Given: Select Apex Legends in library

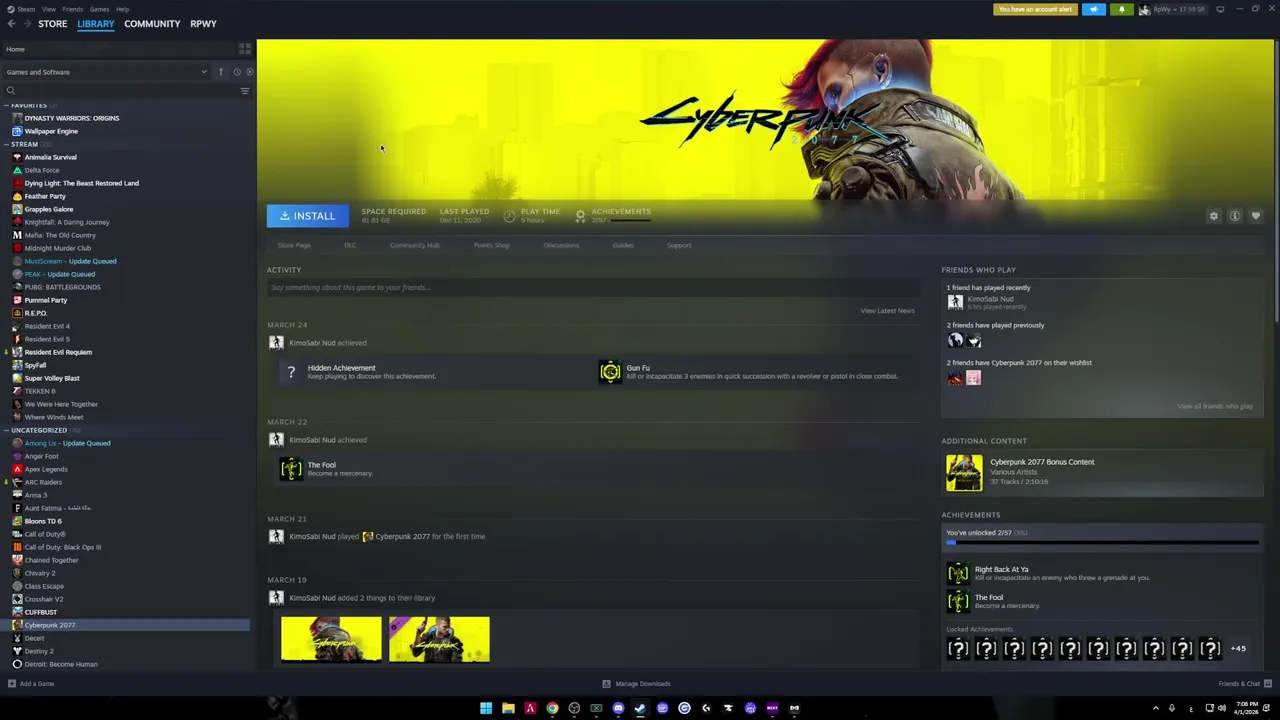Looking at the screenshot, I should (46, 469).
